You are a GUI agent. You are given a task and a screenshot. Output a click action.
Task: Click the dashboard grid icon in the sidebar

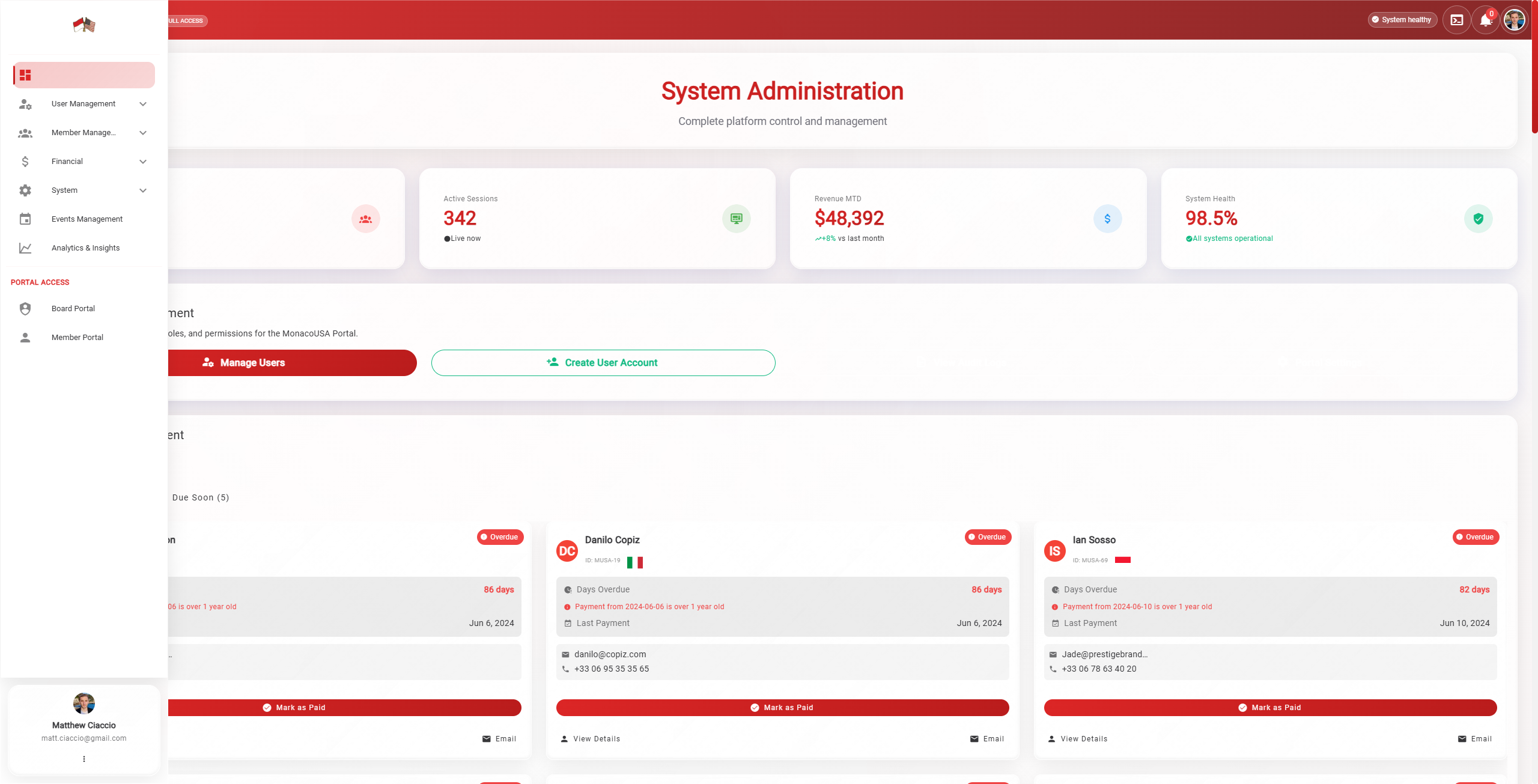pos(25,75)
